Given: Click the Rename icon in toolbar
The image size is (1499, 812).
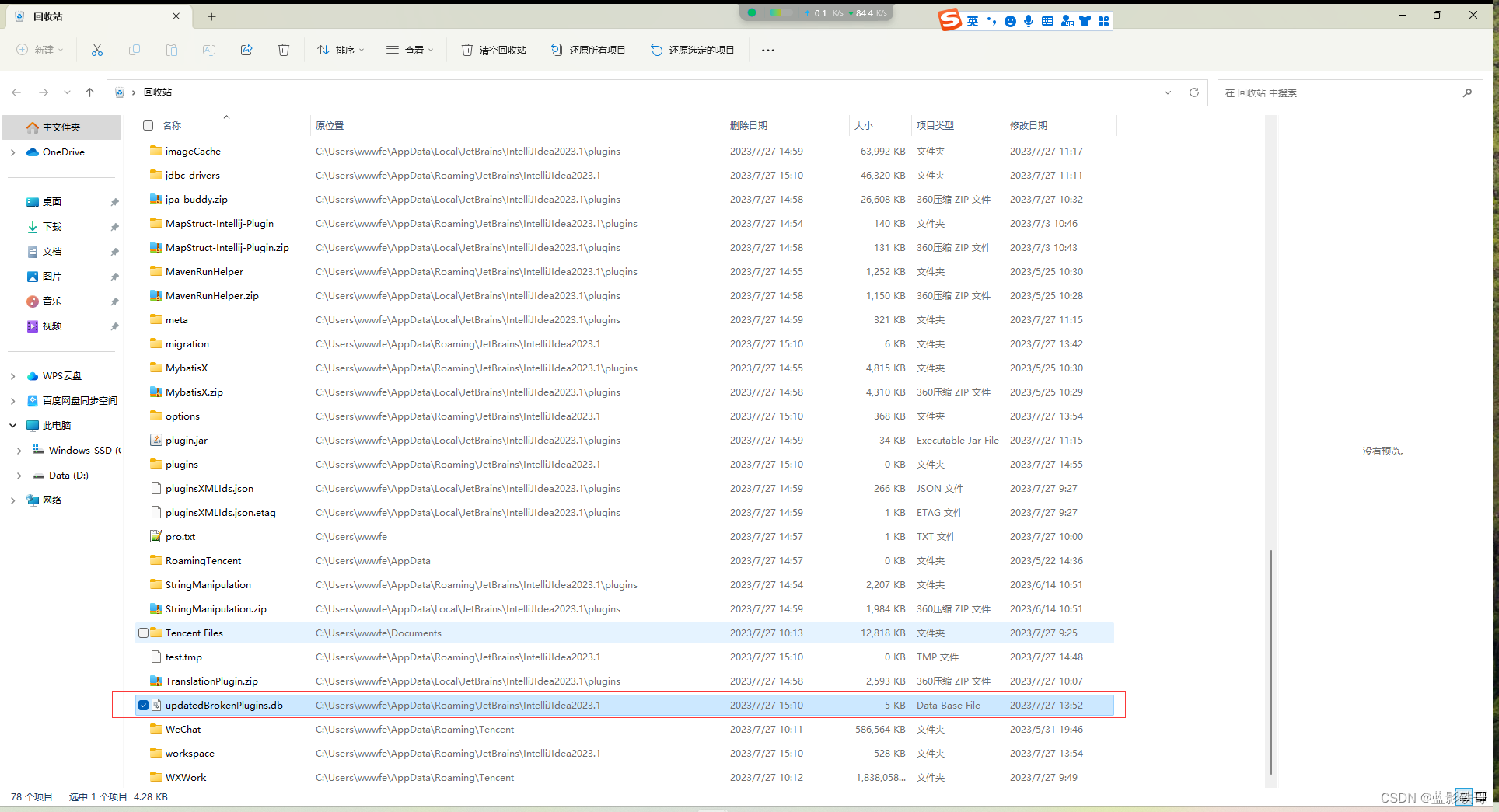Looking at the screenshot, I should (209, 50).
